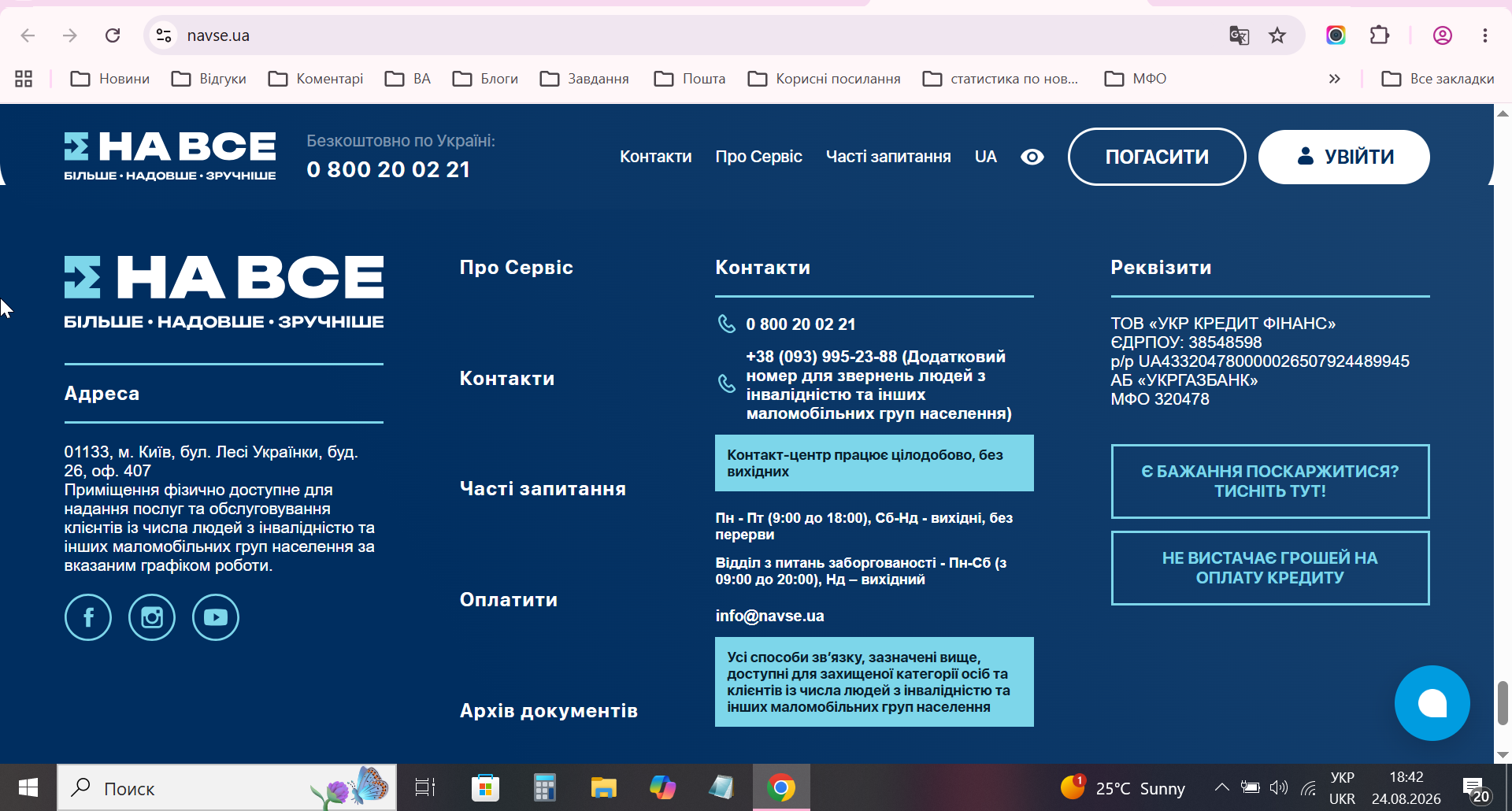The height and width of the screenshot is (811, 1512).
Task: Open network settings in system tray
Action: click(1309, 787)
